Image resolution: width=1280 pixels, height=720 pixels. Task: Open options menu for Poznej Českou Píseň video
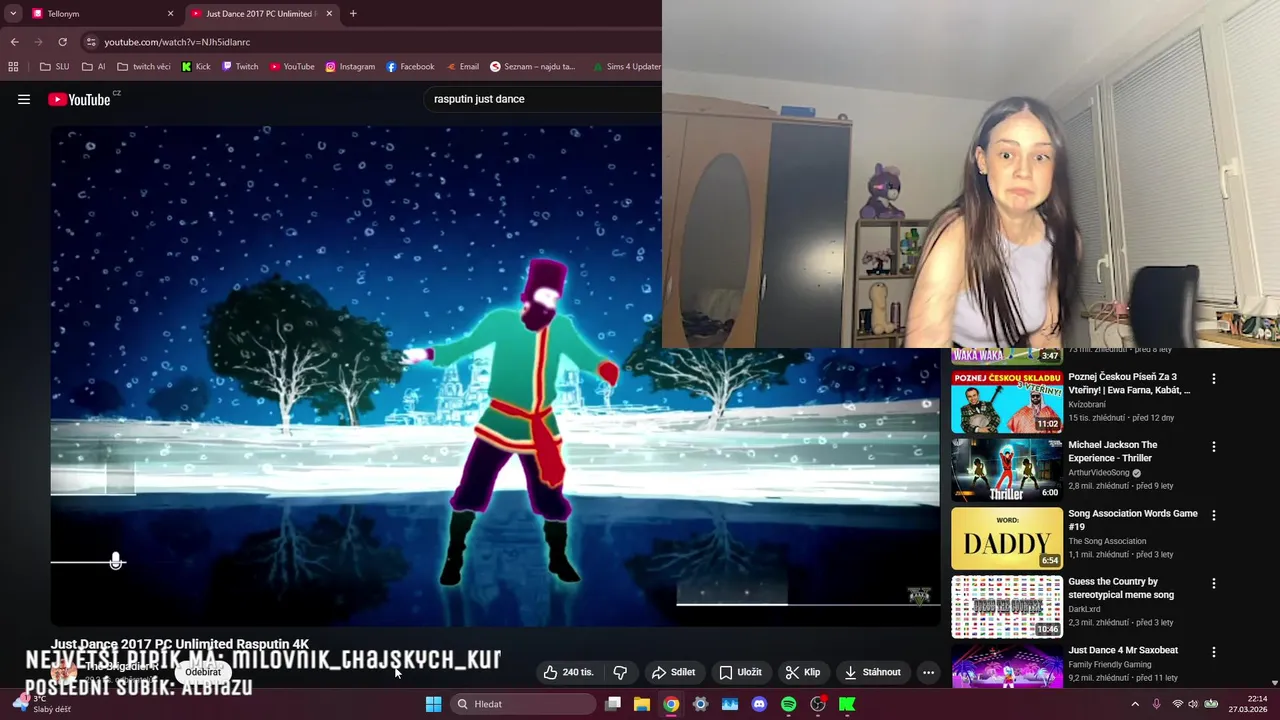1214,379
